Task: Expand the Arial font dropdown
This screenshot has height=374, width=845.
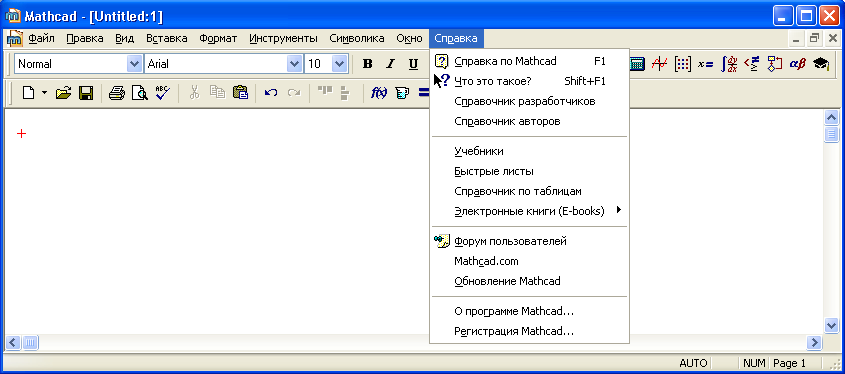Action: click(294, 64)
